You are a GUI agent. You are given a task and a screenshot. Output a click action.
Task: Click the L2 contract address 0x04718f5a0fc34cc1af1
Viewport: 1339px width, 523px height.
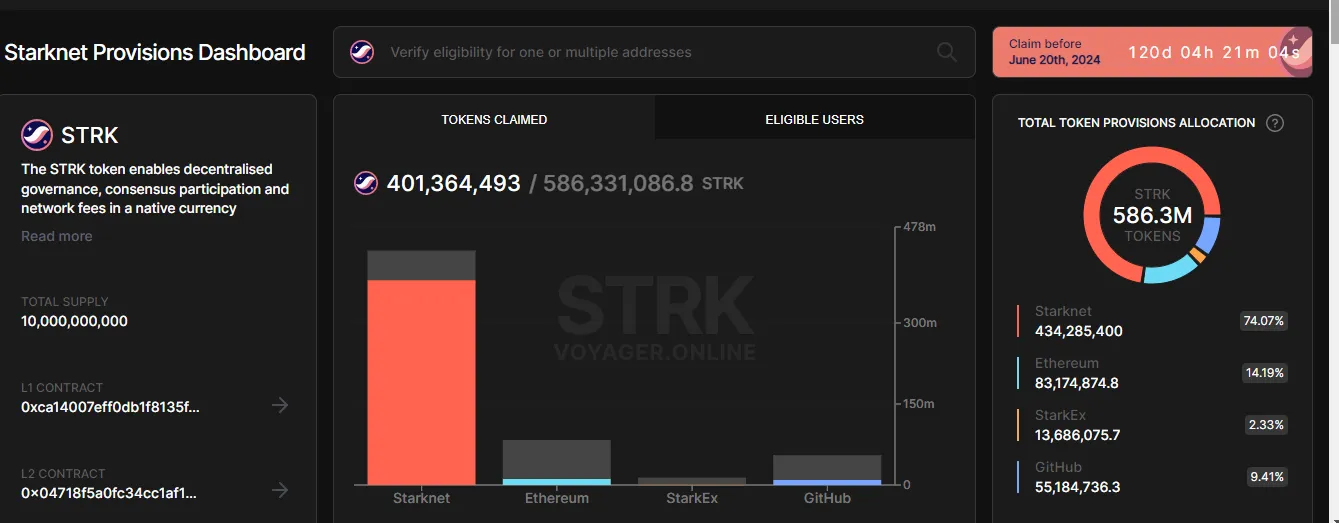(109, 492)
